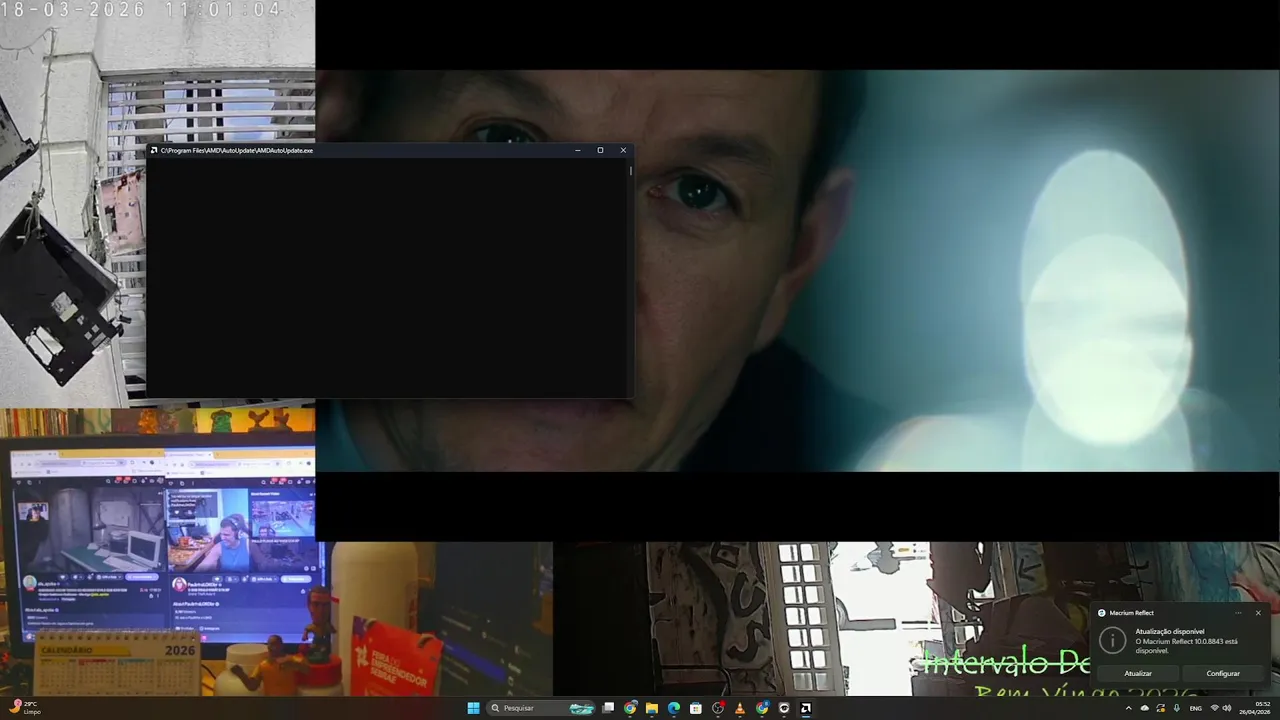Open notification options three-dot menu
The height and width of the screenshot is (720, 1280).
[1238, 613]
